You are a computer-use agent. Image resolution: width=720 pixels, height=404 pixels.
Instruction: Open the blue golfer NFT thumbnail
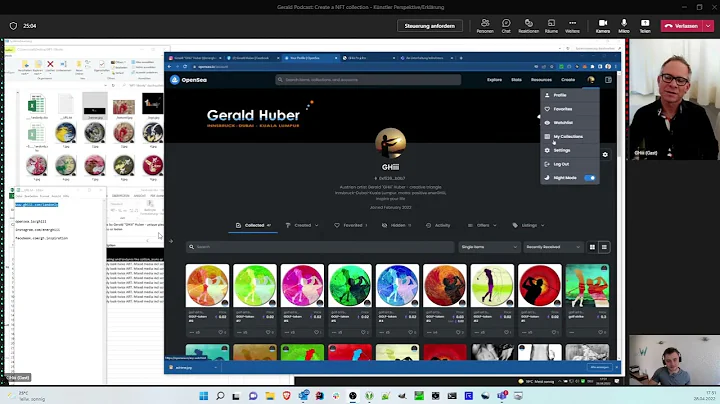click(397, 286)
